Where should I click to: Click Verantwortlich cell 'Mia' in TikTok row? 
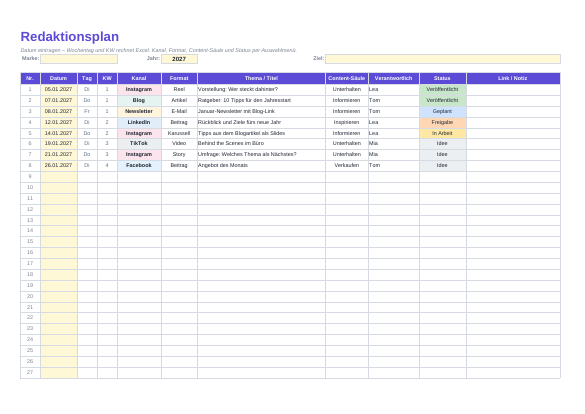pos(394,144)
